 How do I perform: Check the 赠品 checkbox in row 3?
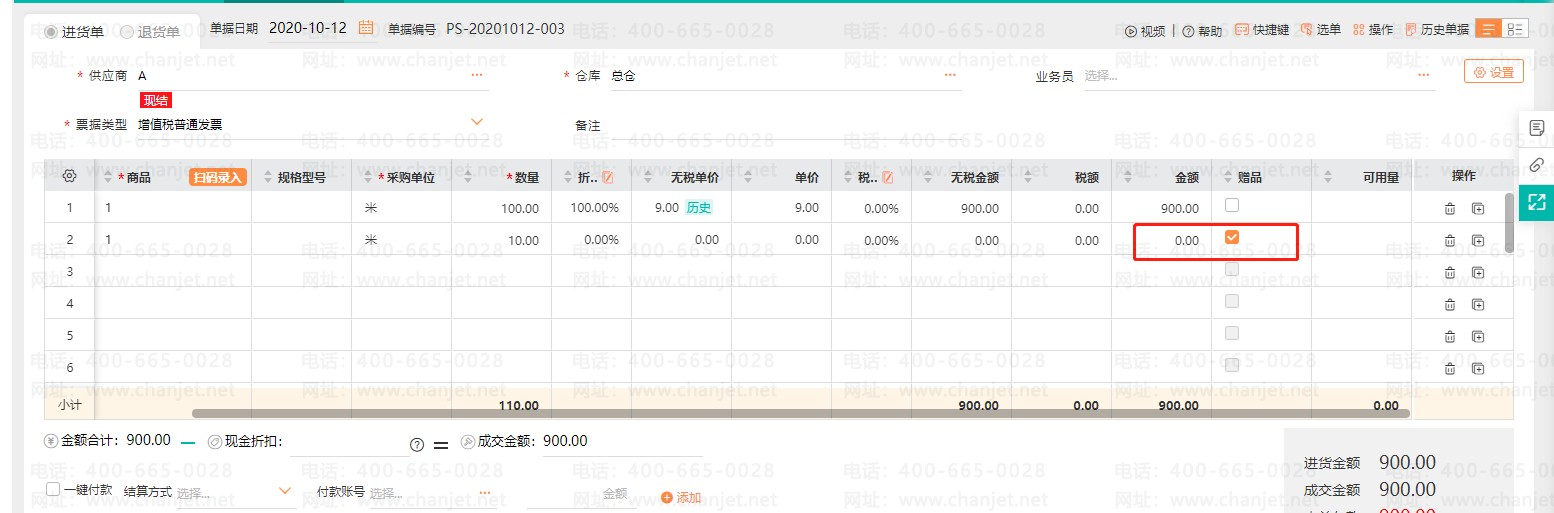click(x=1232, y=269)
